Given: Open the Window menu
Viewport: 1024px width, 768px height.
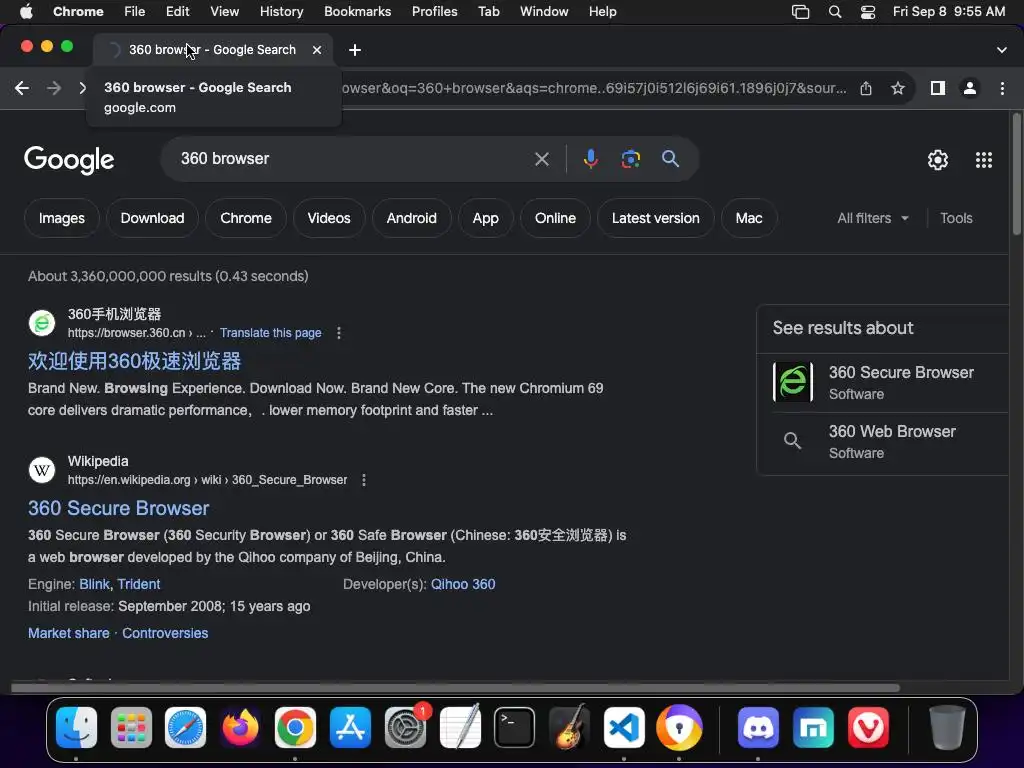Looking at the screenshot, I should pos(544,12).
